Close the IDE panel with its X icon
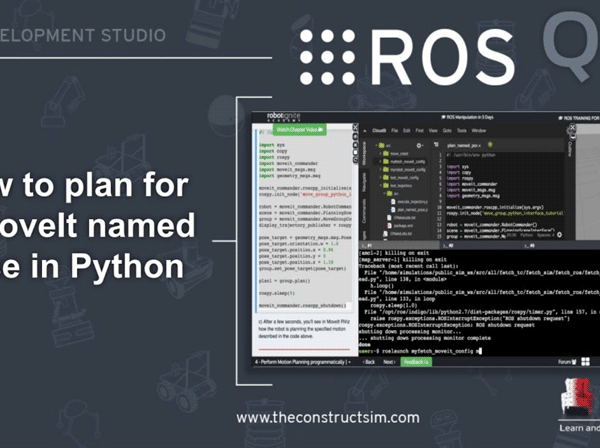This screenshot has height=448, width=600. [572, 127]
